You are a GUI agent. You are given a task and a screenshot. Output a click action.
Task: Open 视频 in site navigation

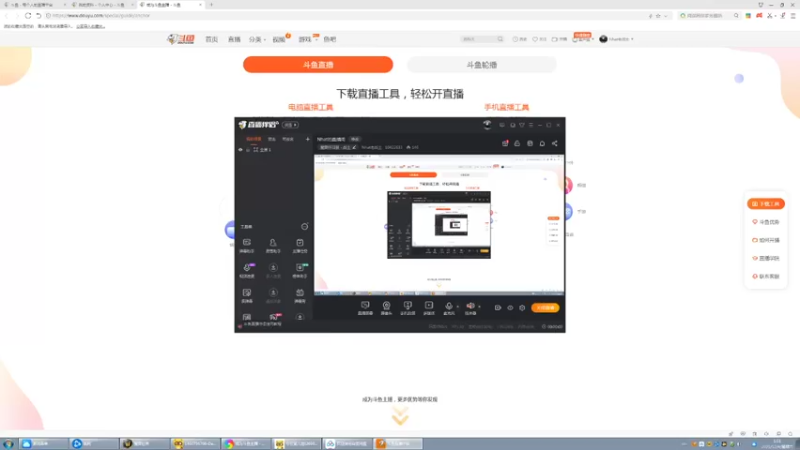point(279,39)
